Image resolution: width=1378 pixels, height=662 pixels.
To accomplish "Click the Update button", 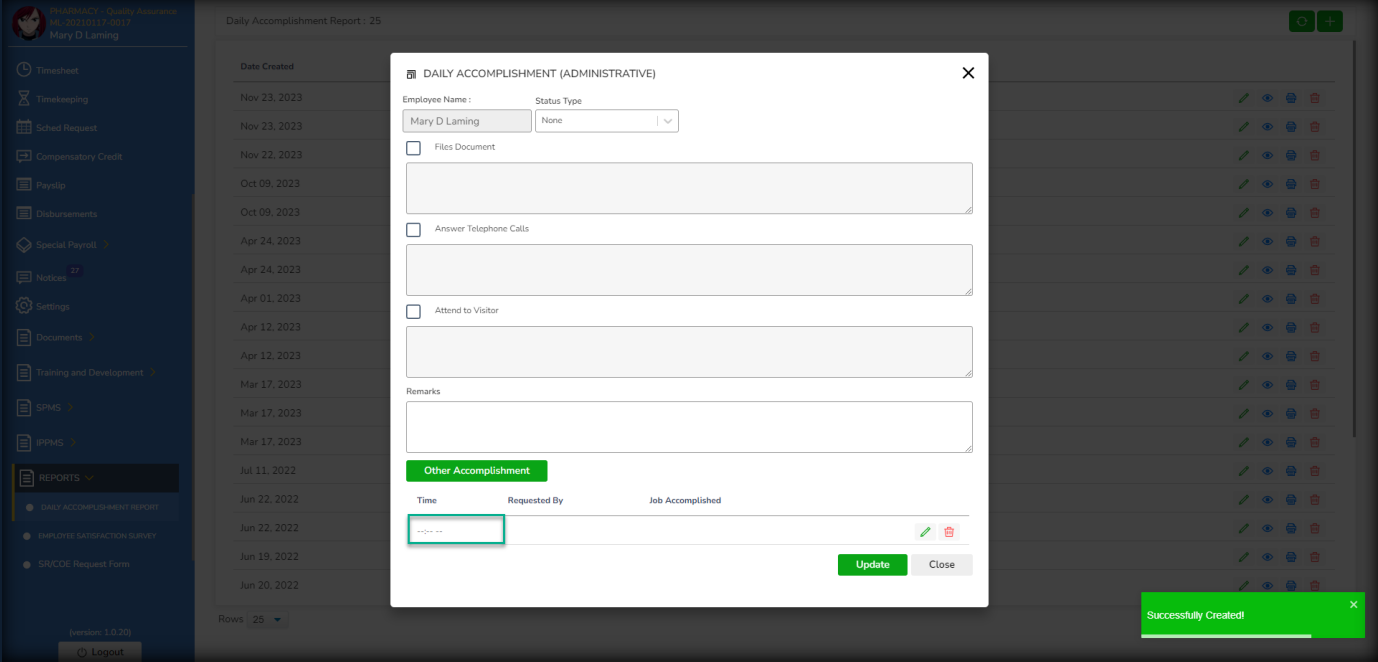I will (872, 565).
